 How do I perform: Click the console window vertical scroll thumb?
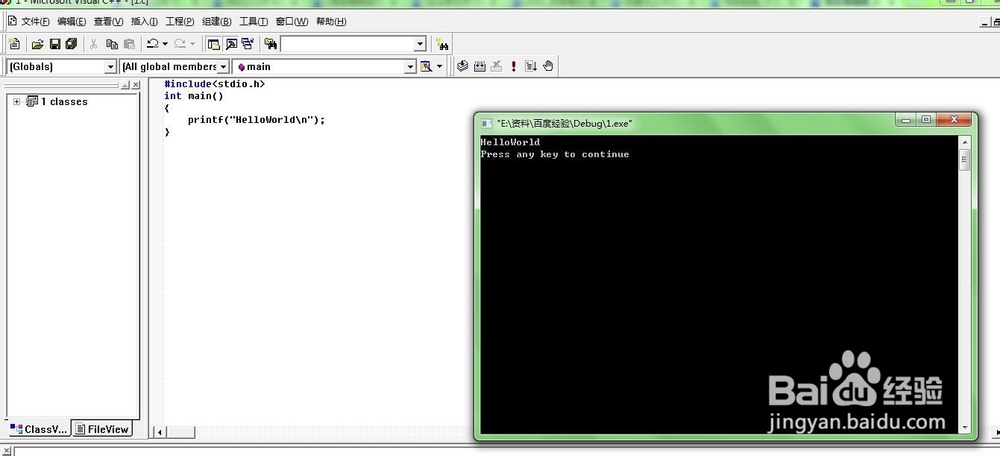965,159
